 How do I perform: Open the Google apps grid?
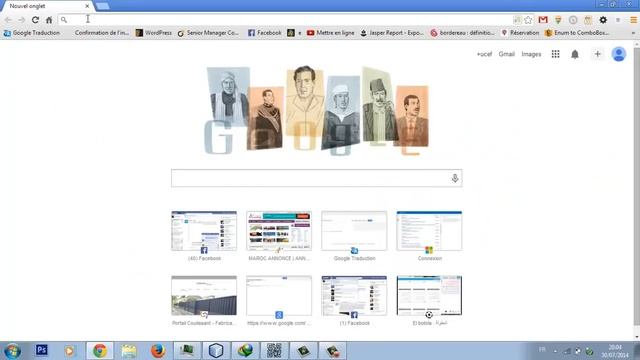coord(556,54)
